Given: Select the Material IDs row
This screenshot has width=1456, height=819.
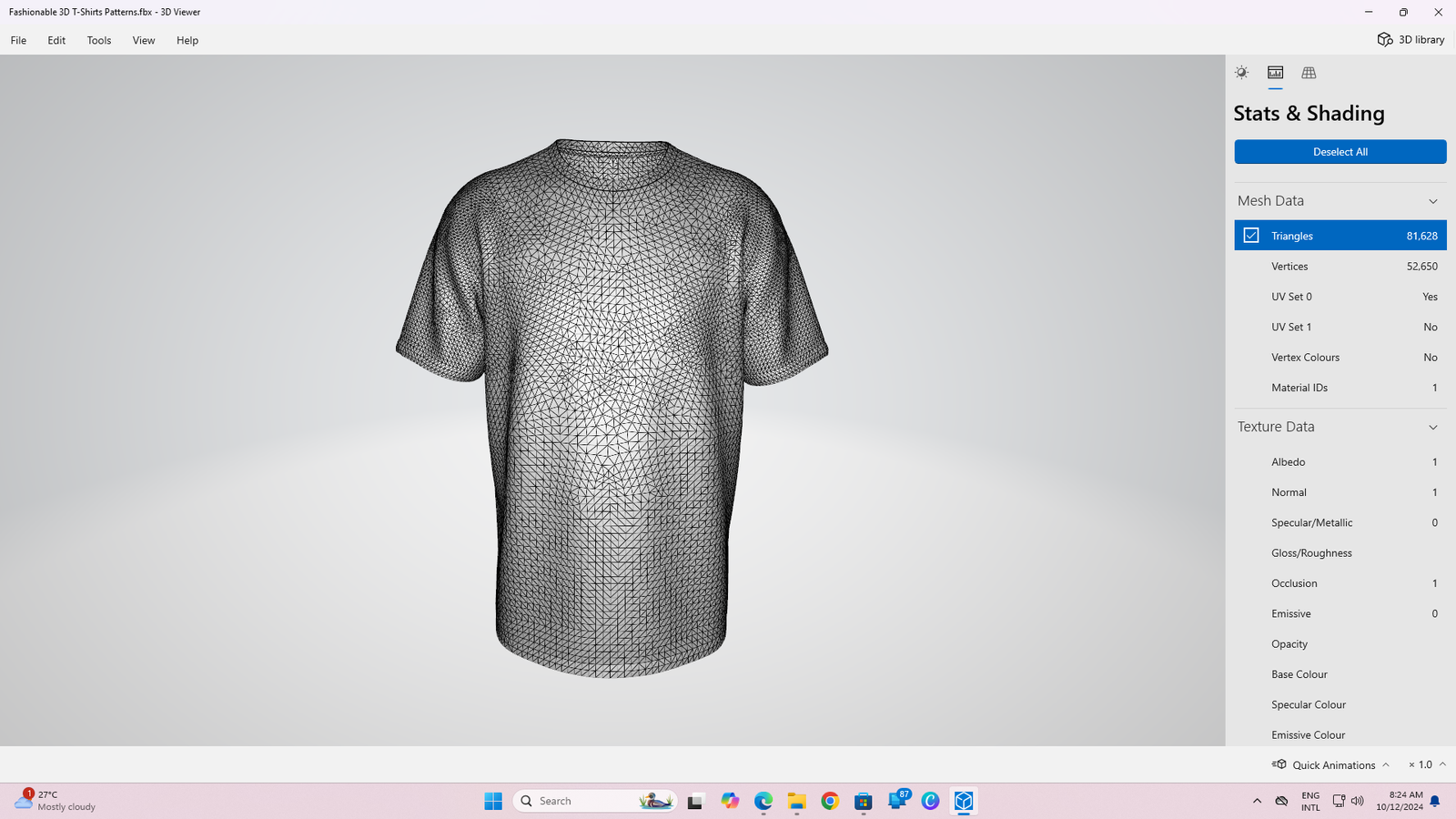Looking at the screenshot, I should (x=1340, y=388).
